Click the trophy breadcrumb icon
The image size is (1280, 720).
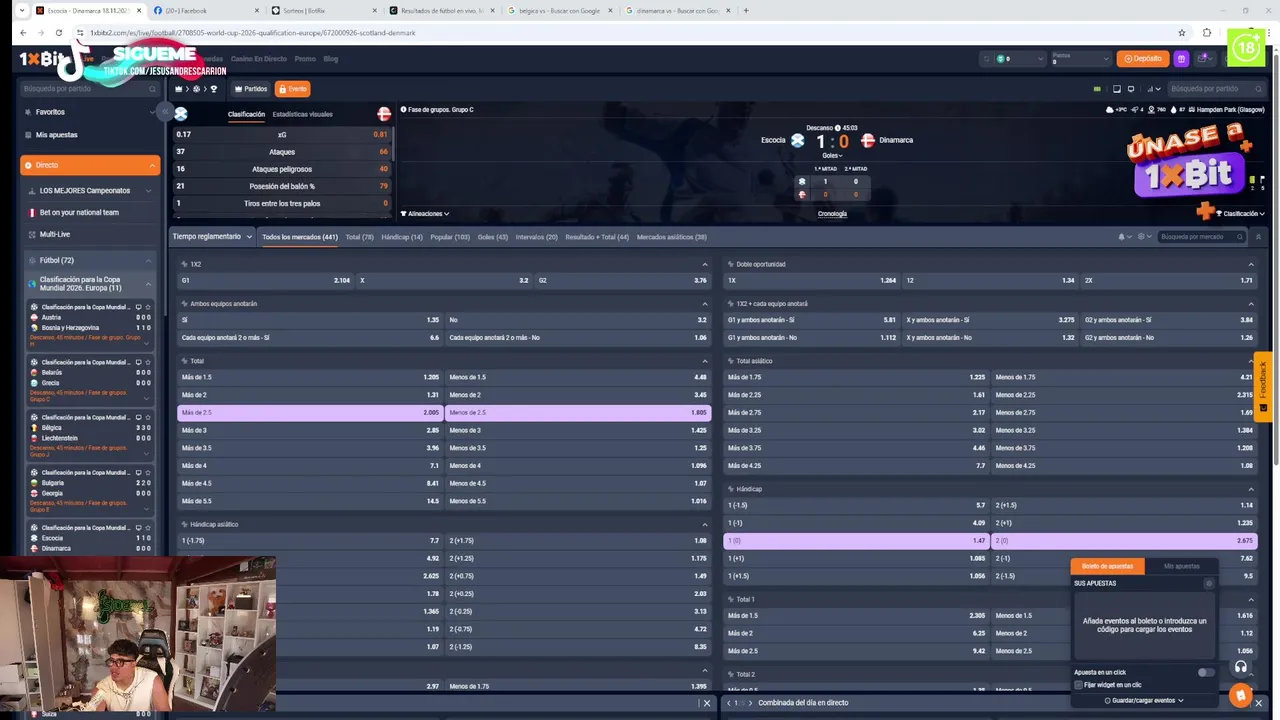click(213, 89)
